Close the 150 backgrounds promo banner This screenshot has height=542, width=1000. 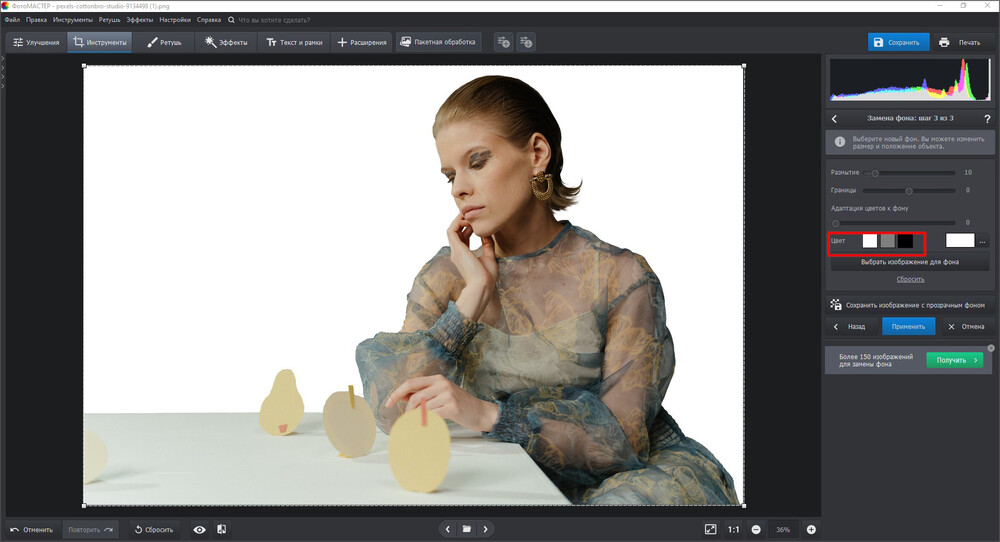pyautogui.click(x=991, y=348)
